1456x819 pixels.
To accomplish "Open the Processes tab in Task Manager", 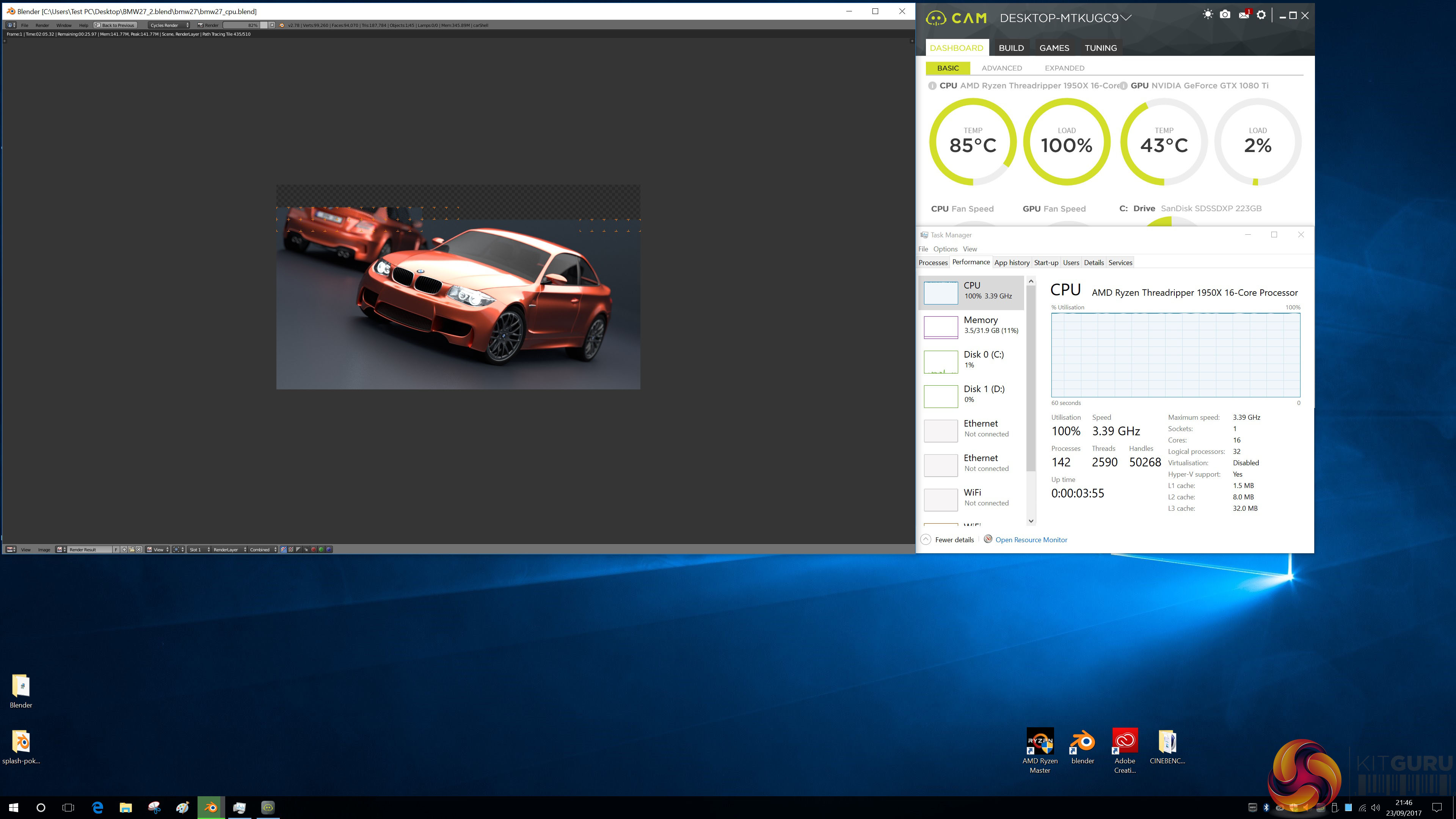I will click(933, 262).
